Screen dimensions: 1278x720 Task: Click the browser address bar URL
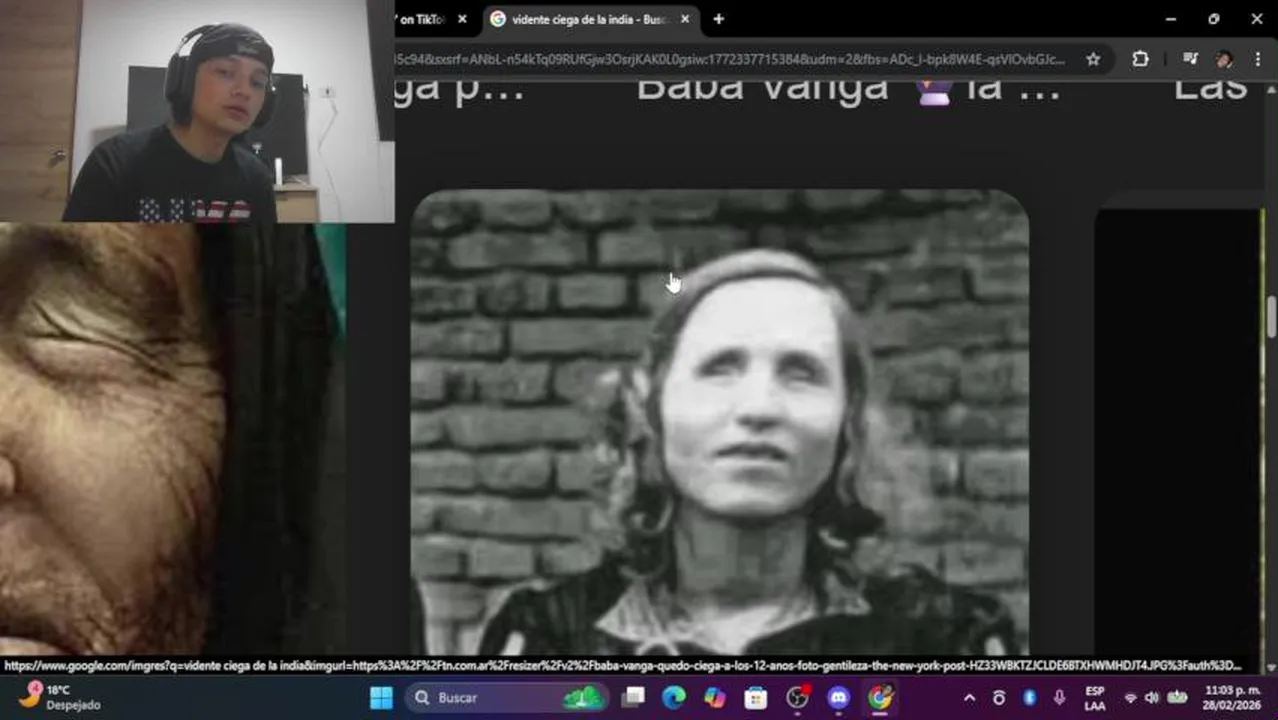(x=730, y=59)
